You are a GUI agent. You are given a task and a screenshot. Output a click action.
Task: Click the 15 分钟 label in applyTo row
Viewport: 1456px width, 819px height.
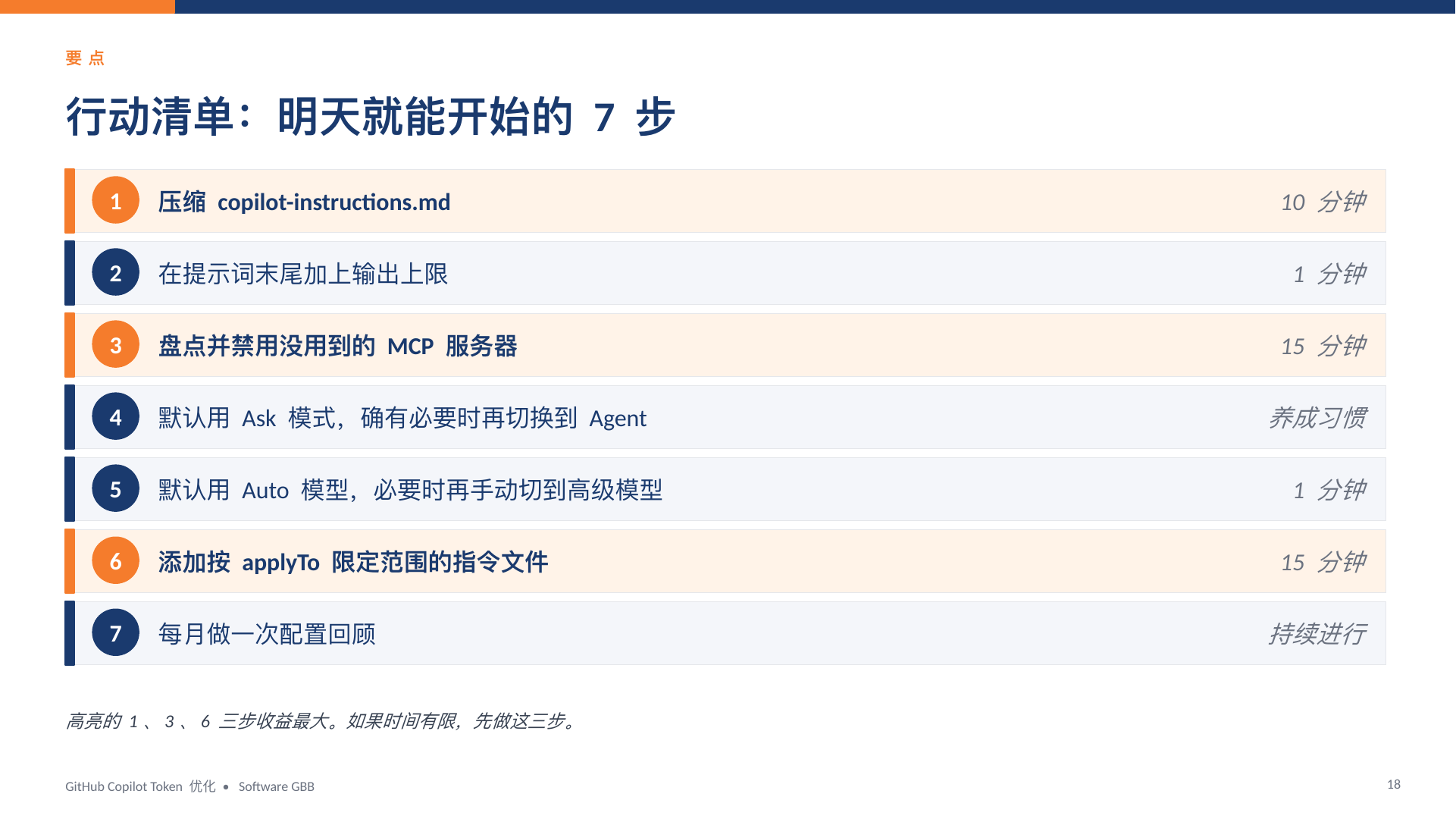click(1323, 562)
